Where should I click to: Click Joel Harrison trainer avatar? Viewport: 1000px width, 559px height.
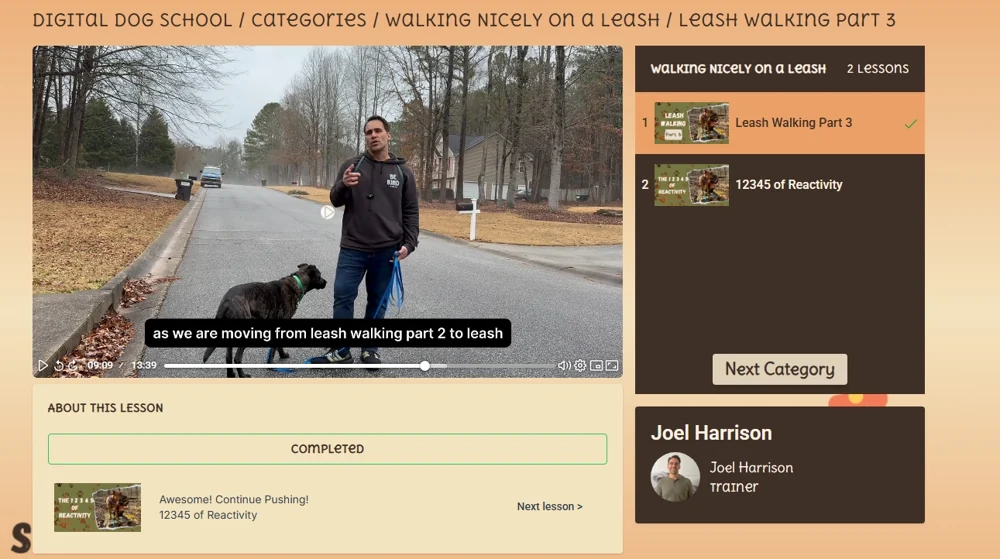[675, 477]
